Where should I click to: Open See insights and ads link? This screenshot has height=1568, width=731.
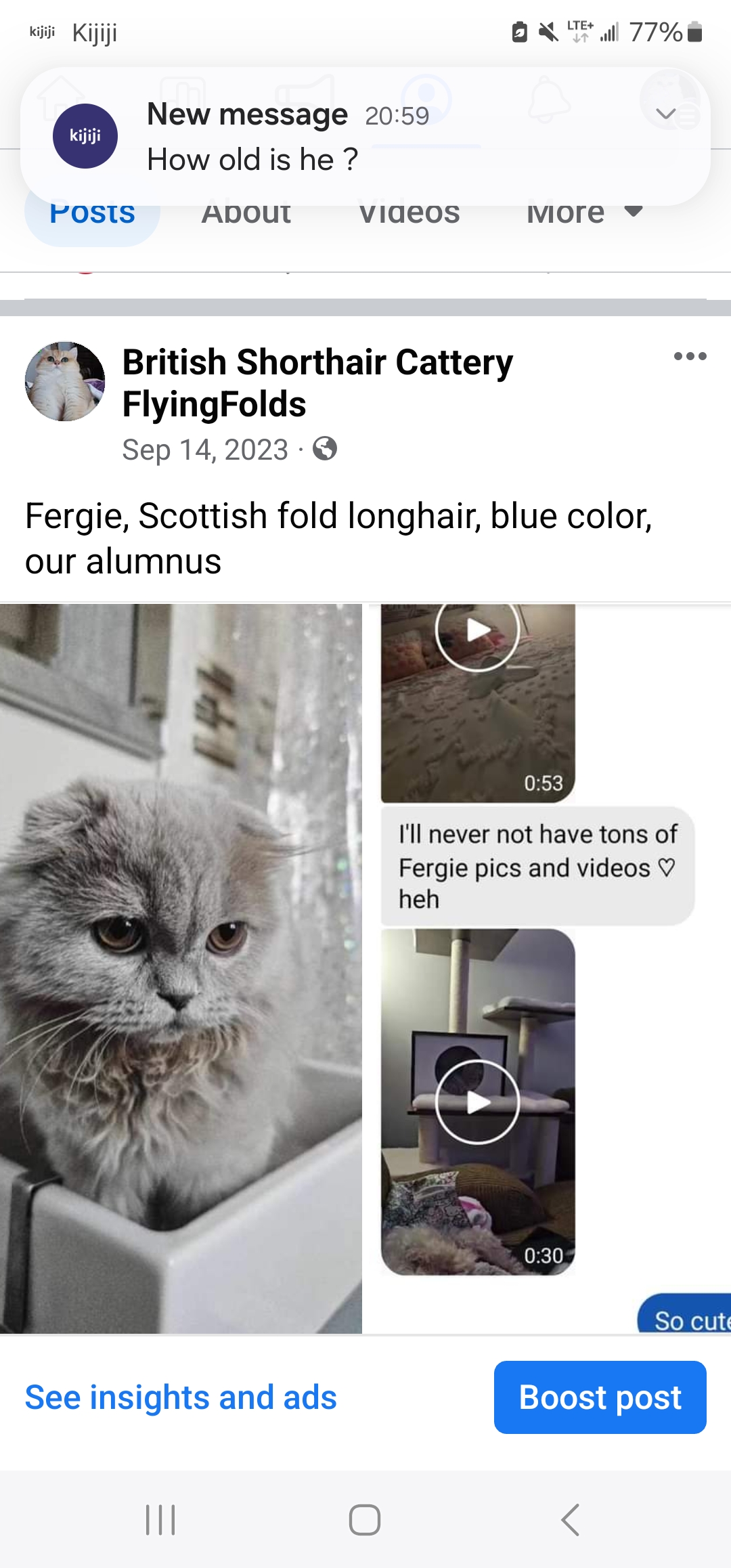181,1397
